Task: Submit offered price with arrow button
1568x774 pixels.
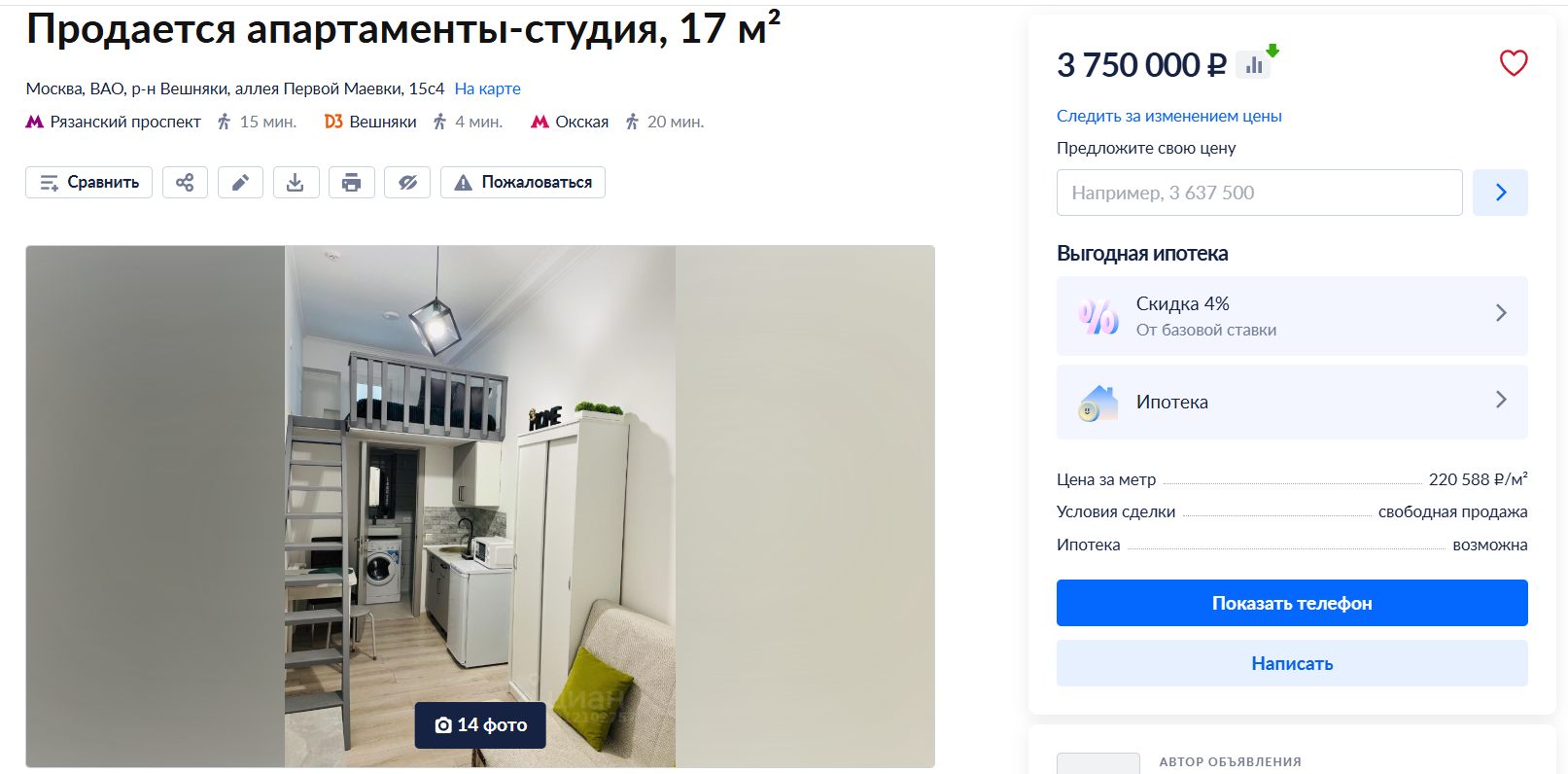Action: pyautogui.click(x=1500, y=193)
